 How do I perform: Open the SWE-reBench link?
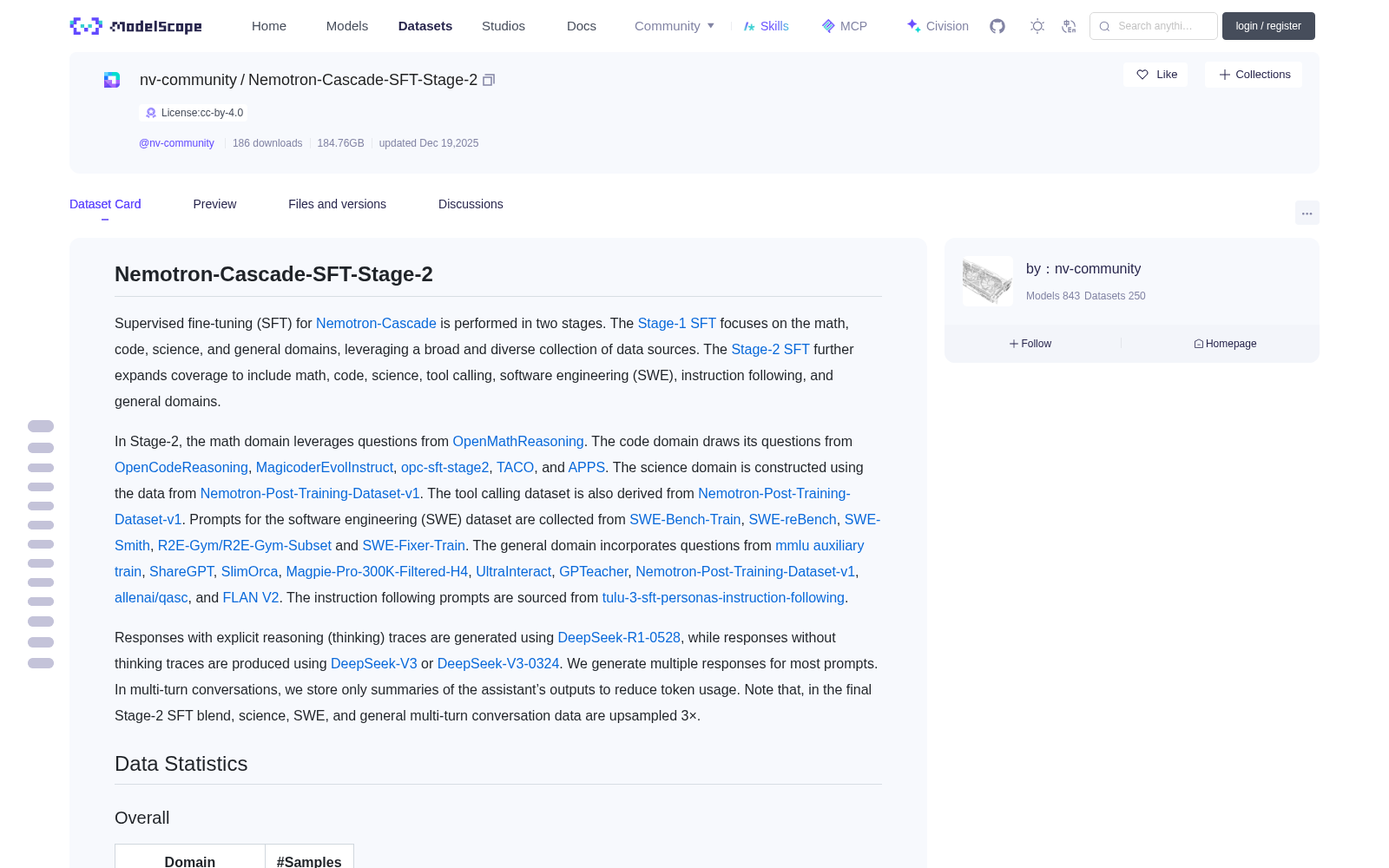click(x=793, y=519)
